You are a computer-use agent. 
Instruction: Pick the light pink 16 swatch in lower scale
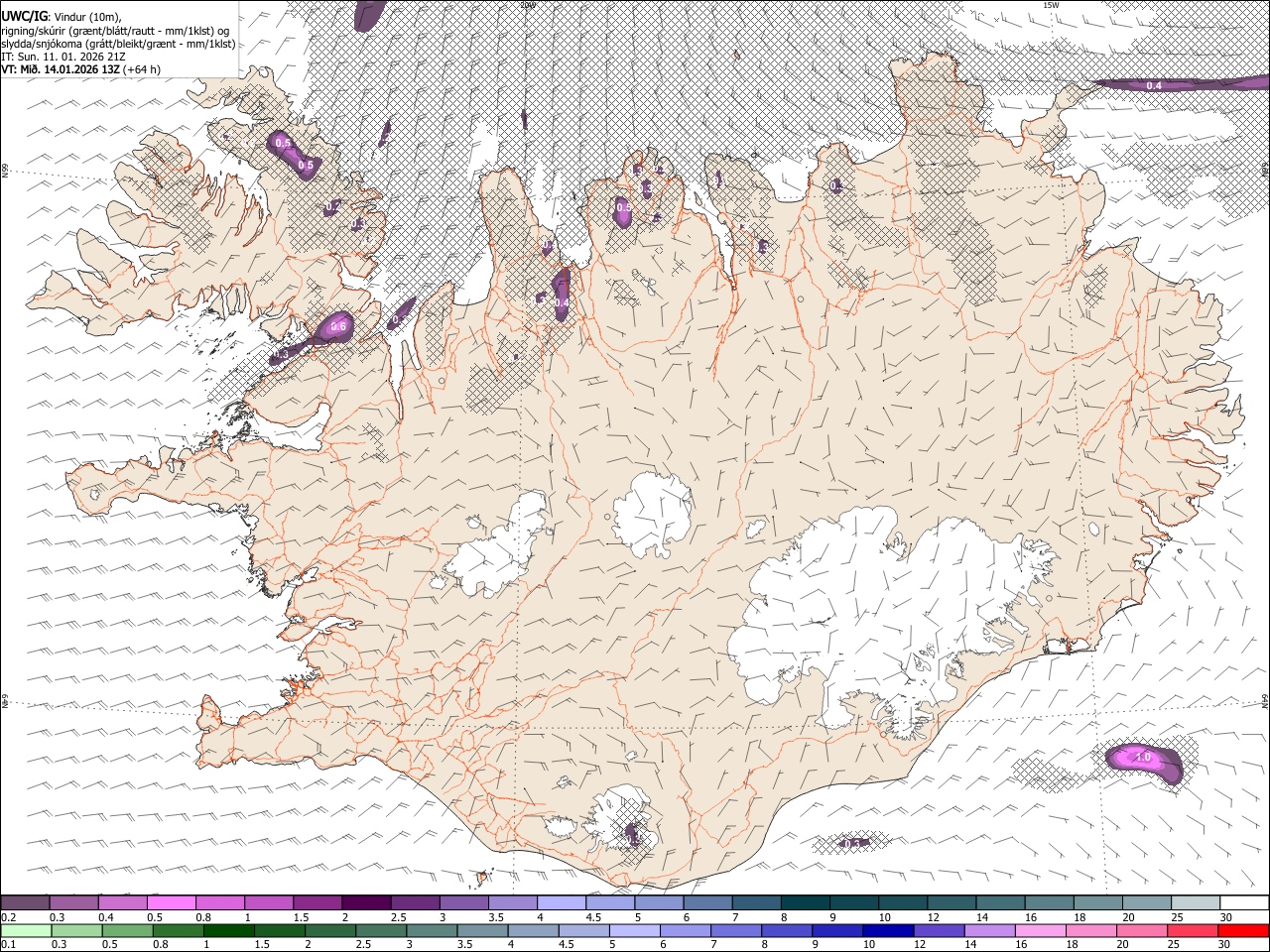point(1040,931)
